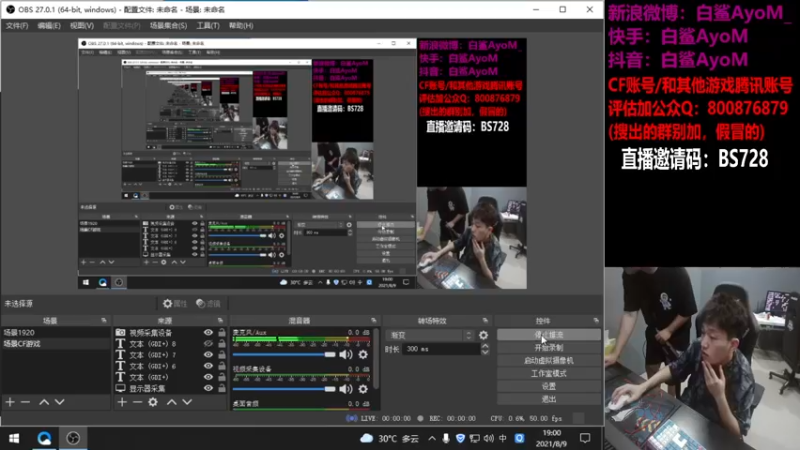Click the 时长 300 ms duration field
Image resolution: width=800 pixels, height=450 pixels.
(441, 349)
